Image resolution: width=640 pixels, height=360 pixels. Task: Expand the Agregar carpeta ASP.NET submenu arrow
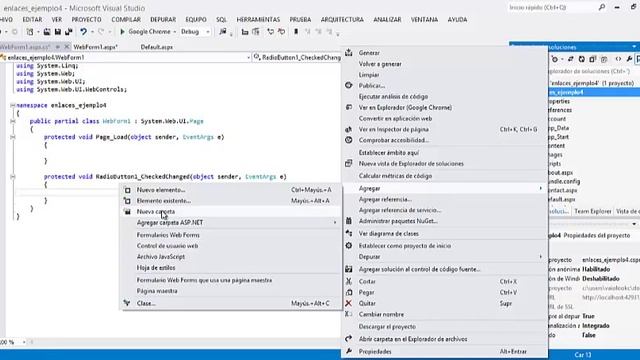[335, 222]
